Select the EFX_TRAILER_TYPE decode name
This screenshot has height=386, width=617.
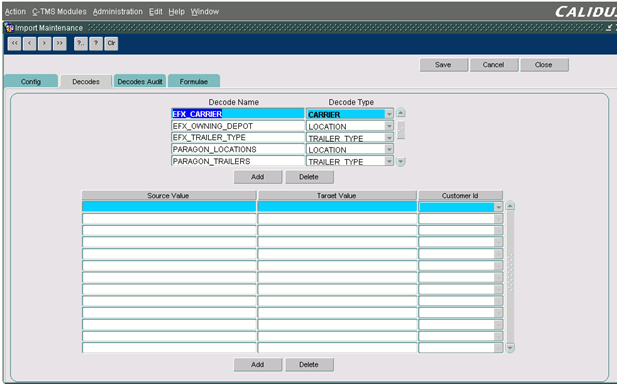(x=238, y=138)
